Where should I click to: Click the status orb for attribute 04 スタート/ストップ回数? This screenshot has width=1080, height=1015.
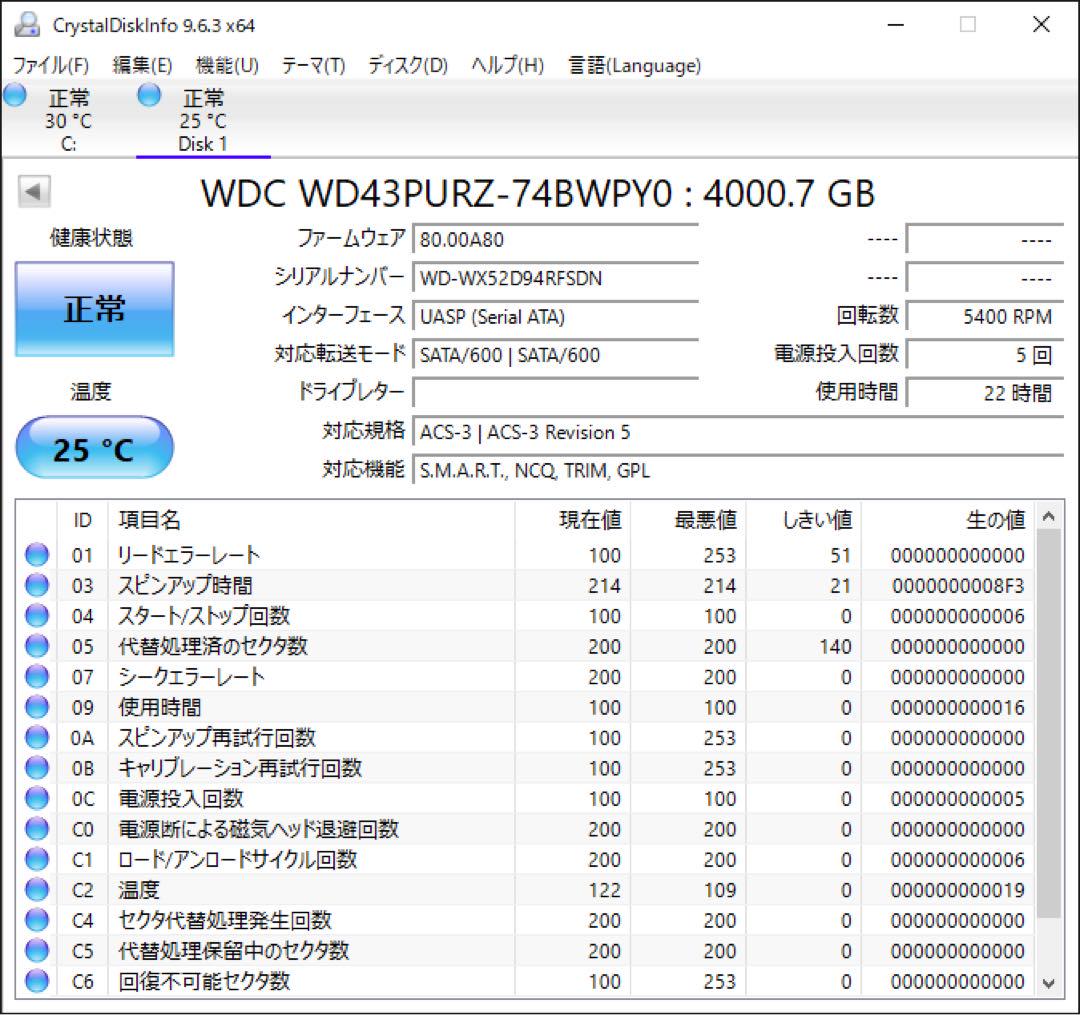[x=37, y=616]
